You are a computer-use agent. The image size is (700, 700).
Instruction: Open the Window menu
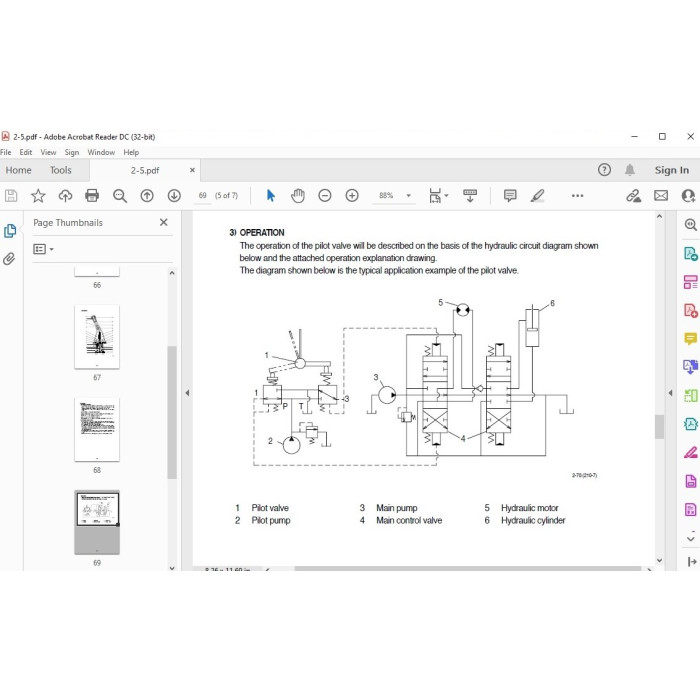(101, 152)
